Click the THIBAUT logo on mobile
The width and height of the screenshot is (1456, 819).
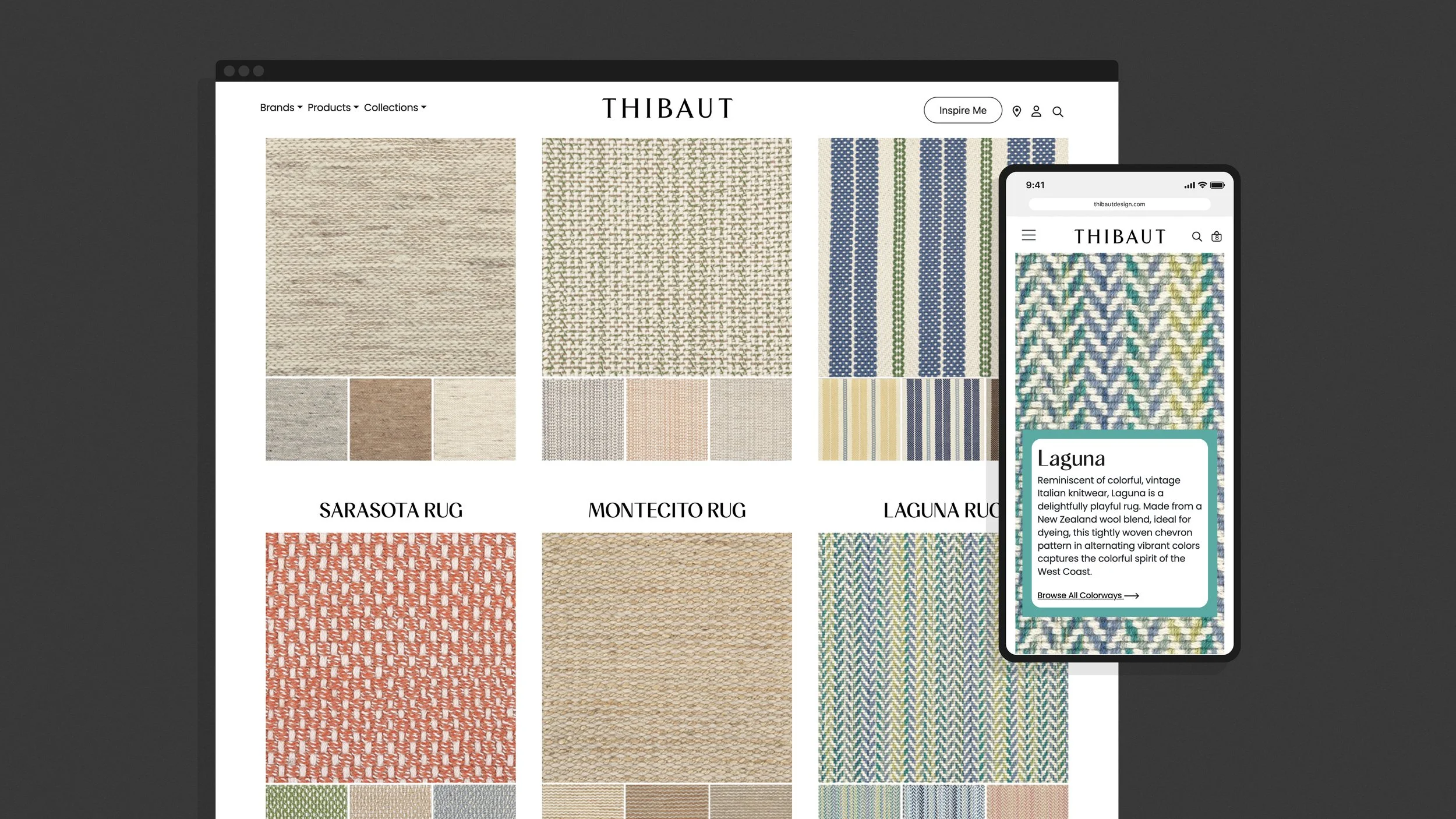pos(1119,236)
